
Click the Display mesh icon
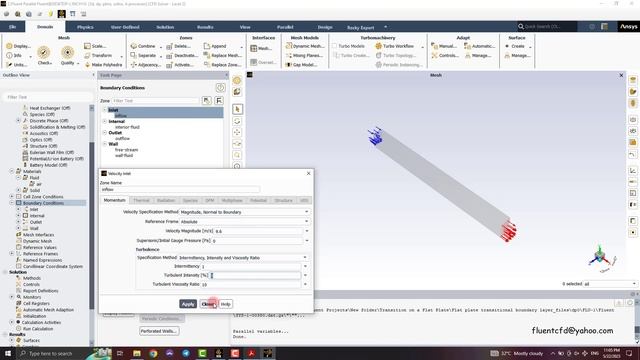point(18,46)
